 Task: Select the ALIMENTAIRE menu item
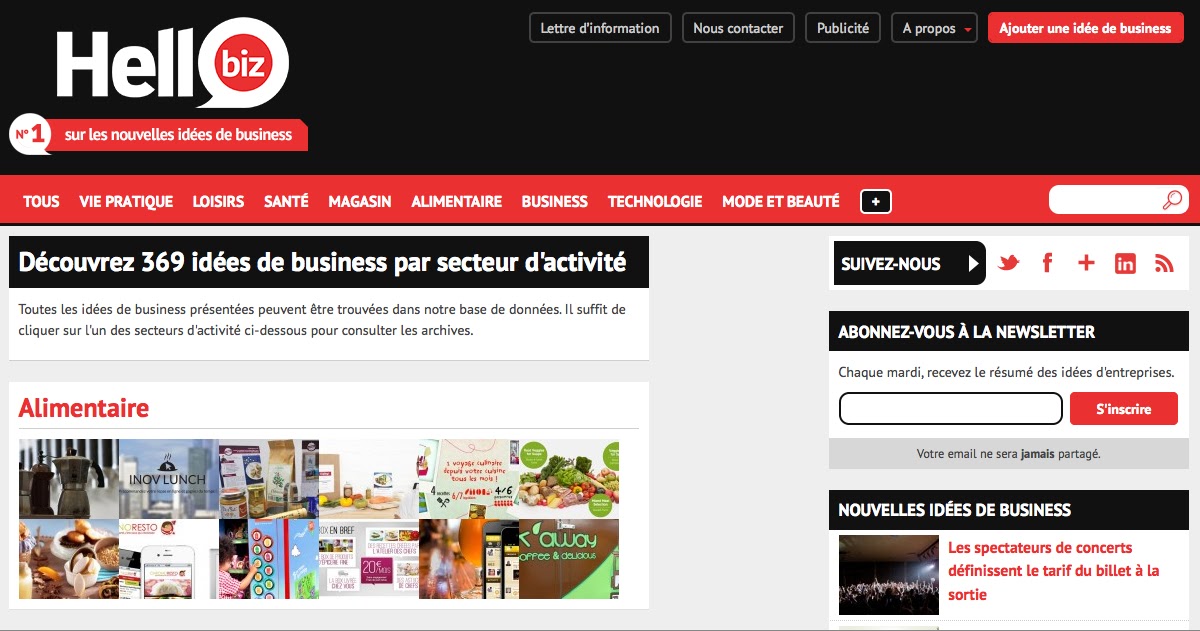coord(456,201)
